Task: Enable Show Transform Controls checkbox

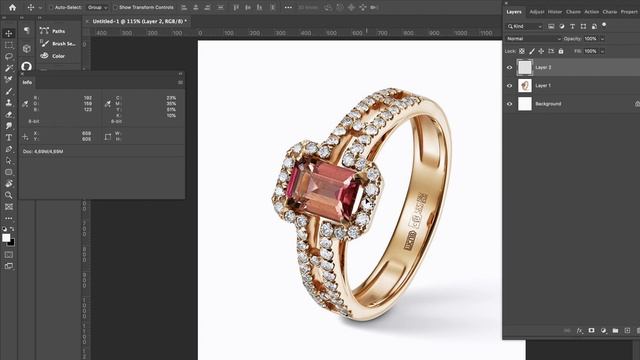Action: 115,7
